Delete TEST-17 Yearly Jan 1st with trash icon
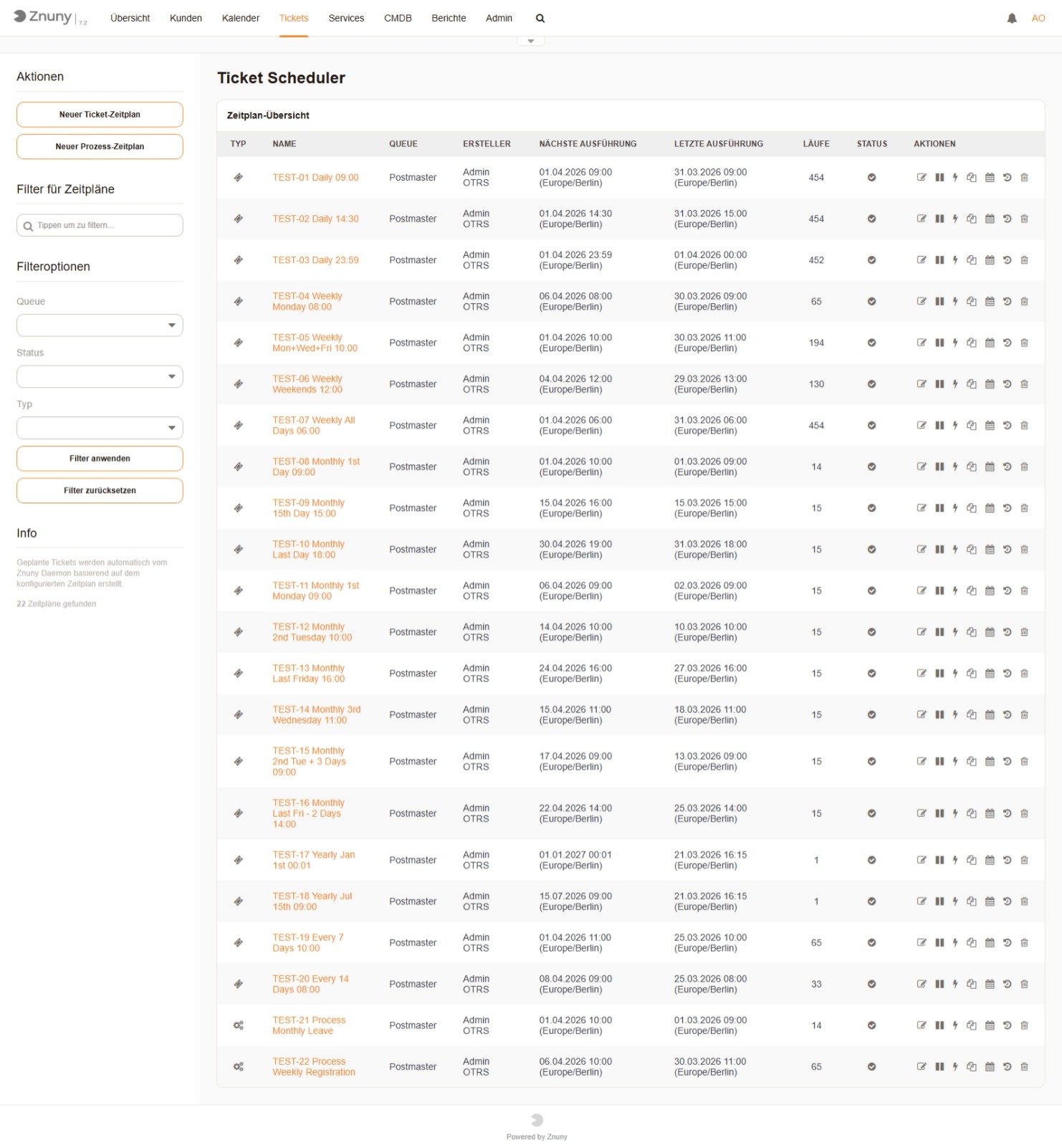The image size is (1062, 1148). 1024,860
